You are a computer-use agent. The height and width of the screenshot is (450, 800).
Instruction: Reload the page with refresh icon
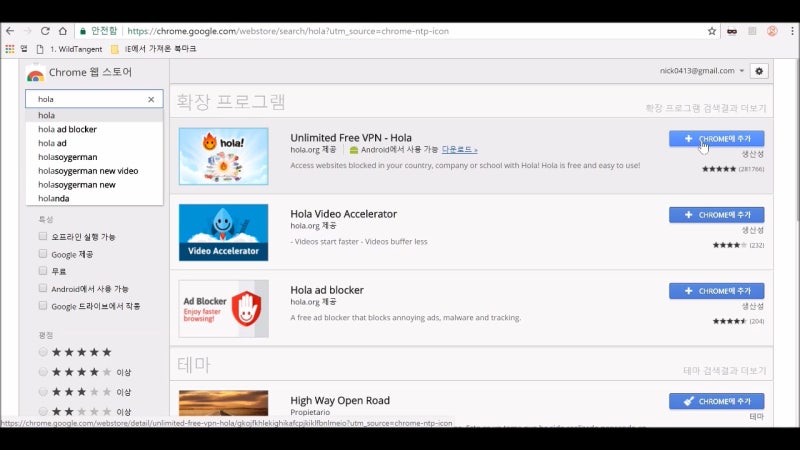point(45,31)
